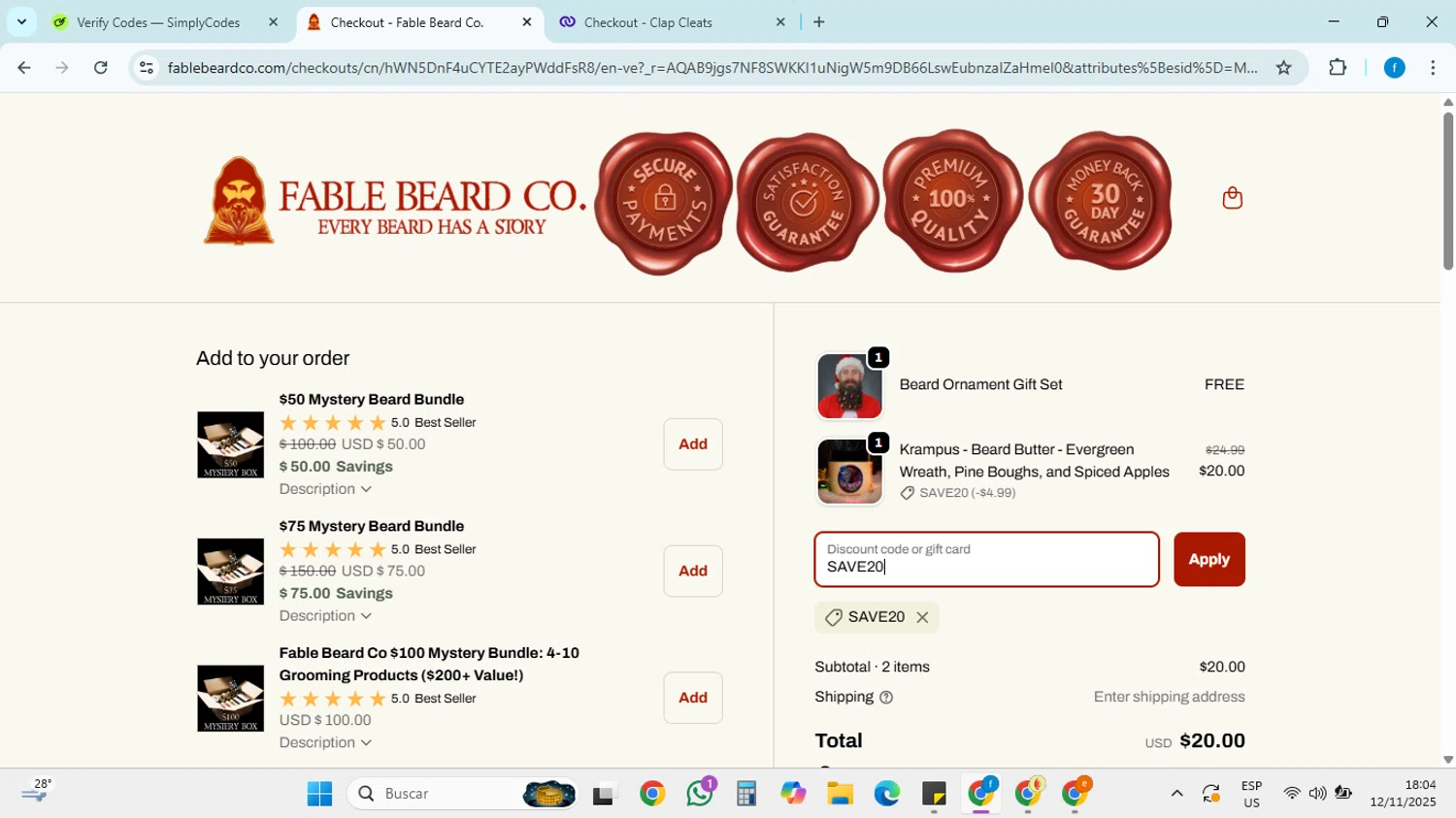Screen dimensions: 1456x818
Task: Click the 'Enter shipping address' text
Action: tap(1169, 697)
